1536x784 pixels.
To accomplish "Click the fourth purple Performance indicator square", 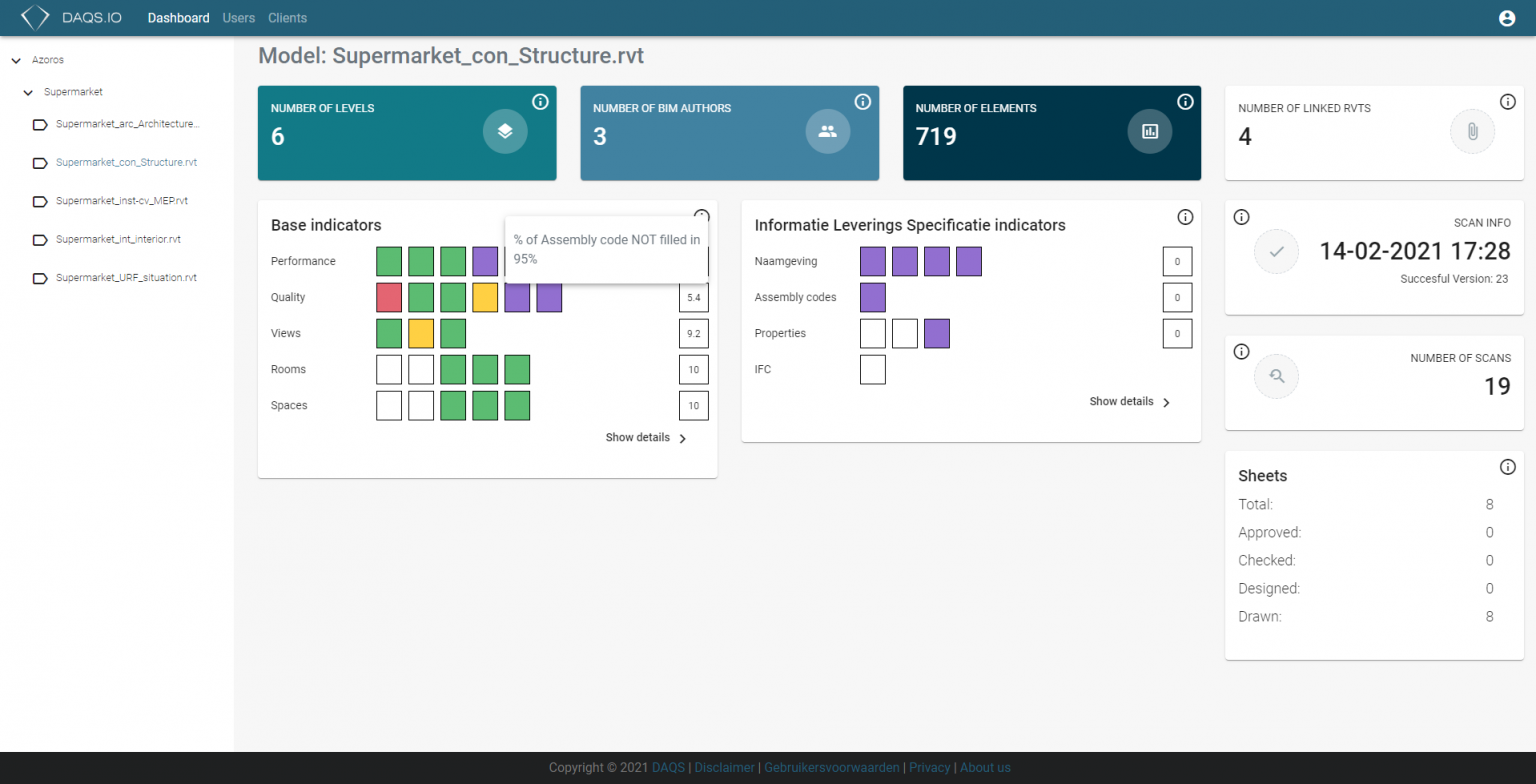I will coord(485,261).
